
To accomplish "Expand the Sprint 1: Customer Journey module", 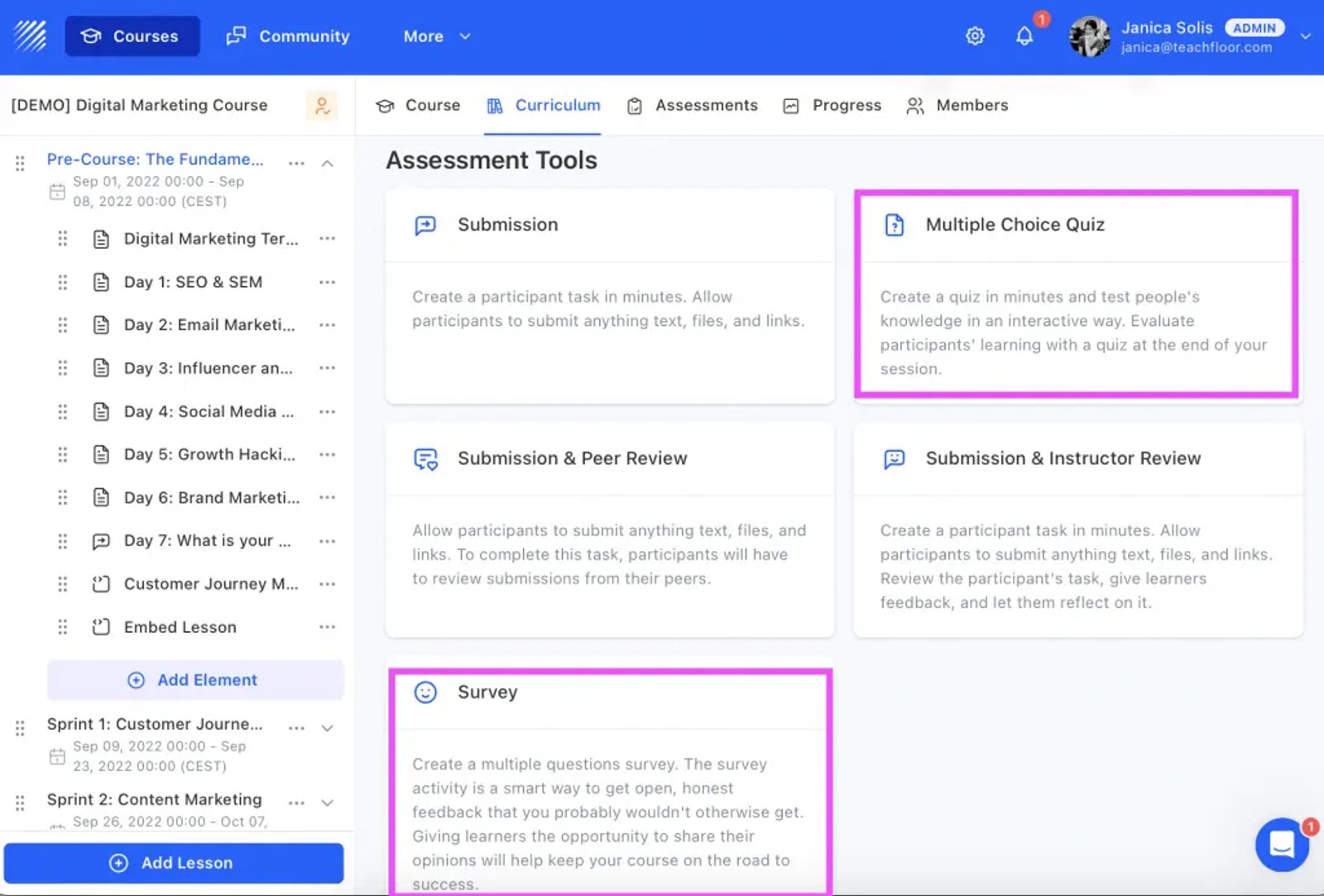I will coord(328,728).
